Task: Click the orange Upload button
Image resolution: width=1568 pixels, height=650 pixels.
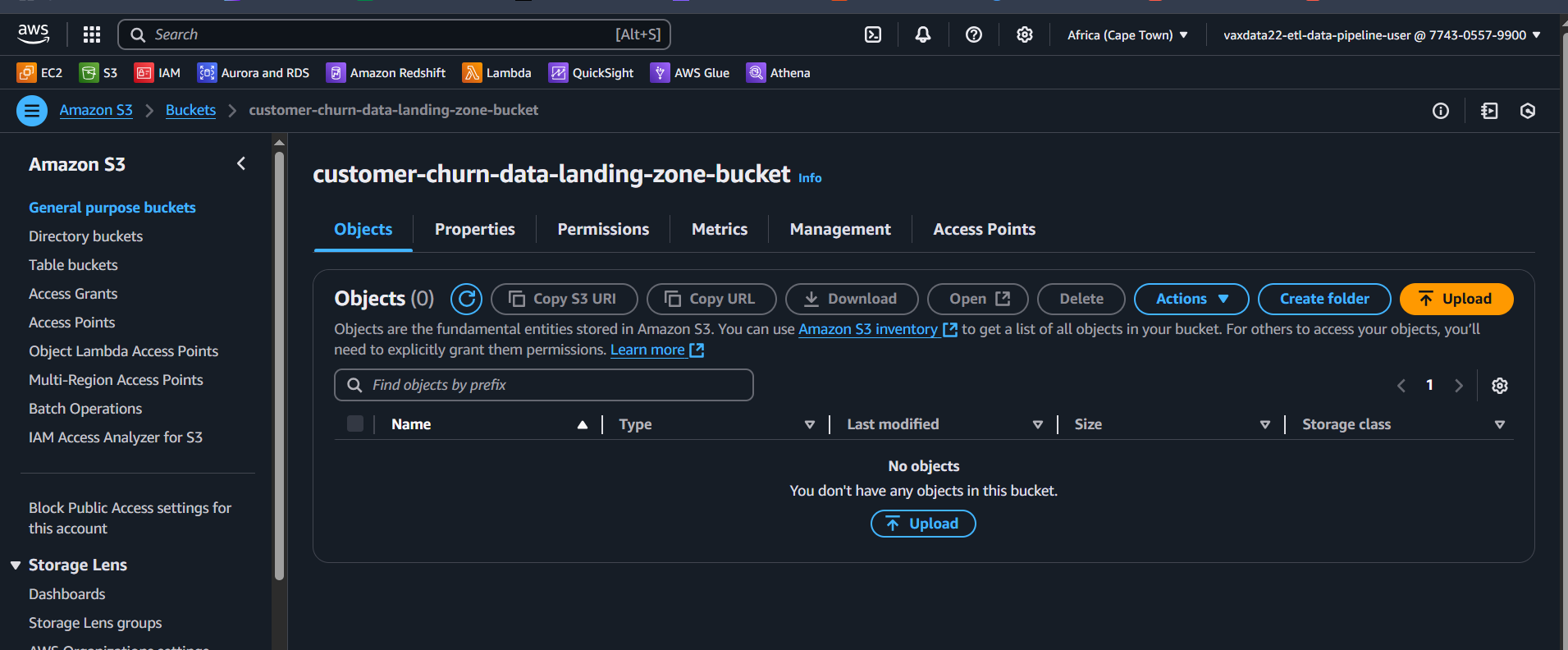Action: [x=1456, y=299]
